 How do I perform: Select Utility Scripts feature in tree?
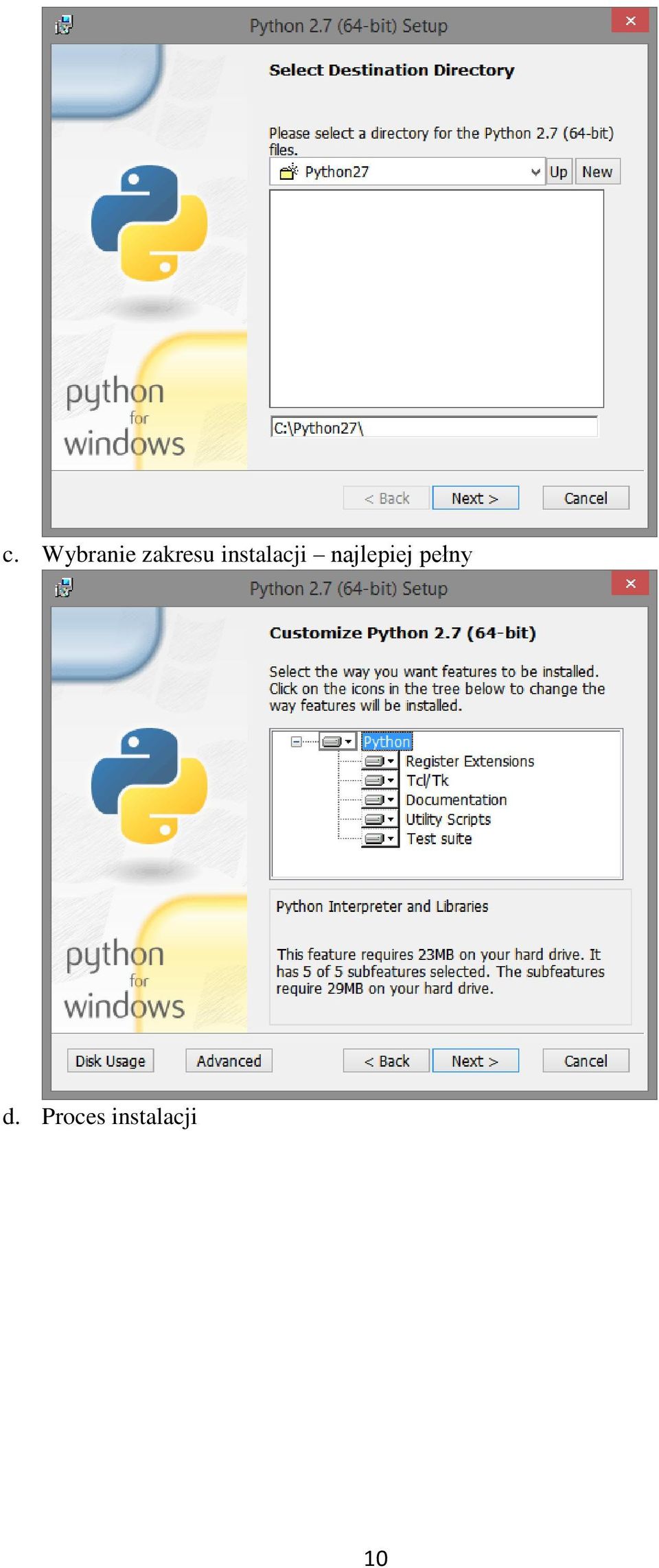[448, 819]
